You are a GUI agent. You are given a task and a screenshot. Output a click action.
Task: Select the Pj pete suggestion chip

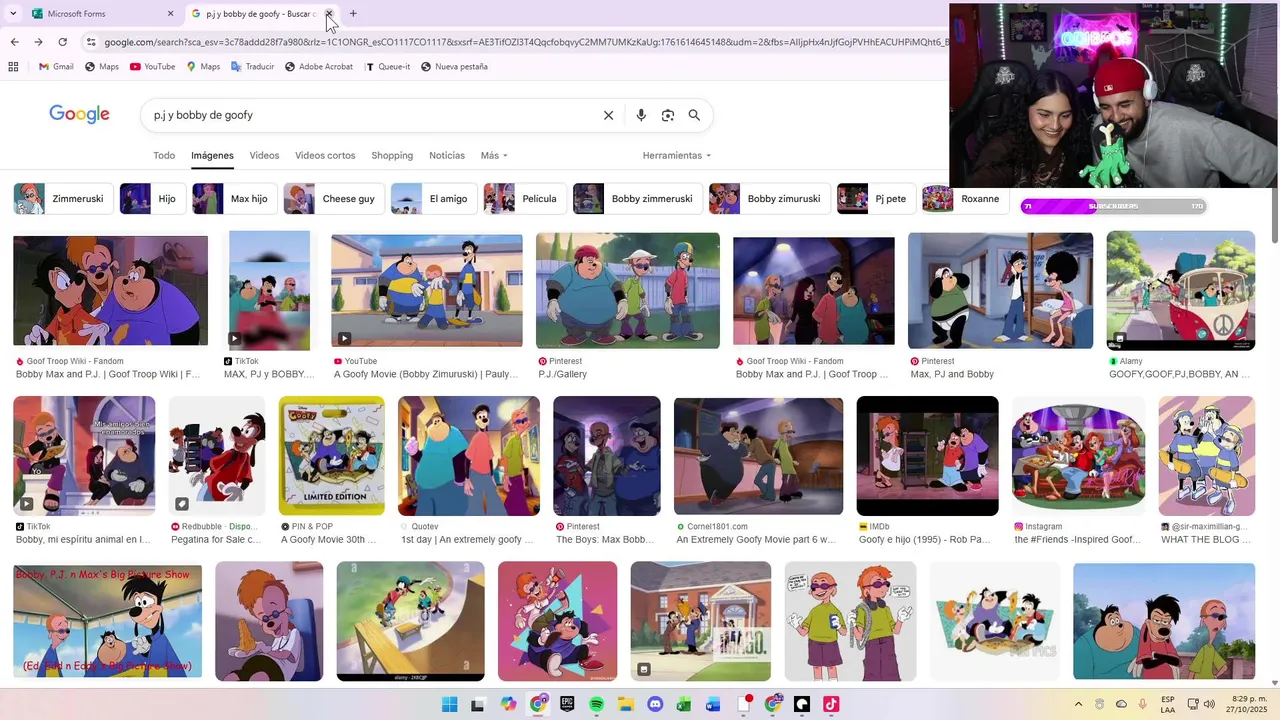tap(876, 199)
